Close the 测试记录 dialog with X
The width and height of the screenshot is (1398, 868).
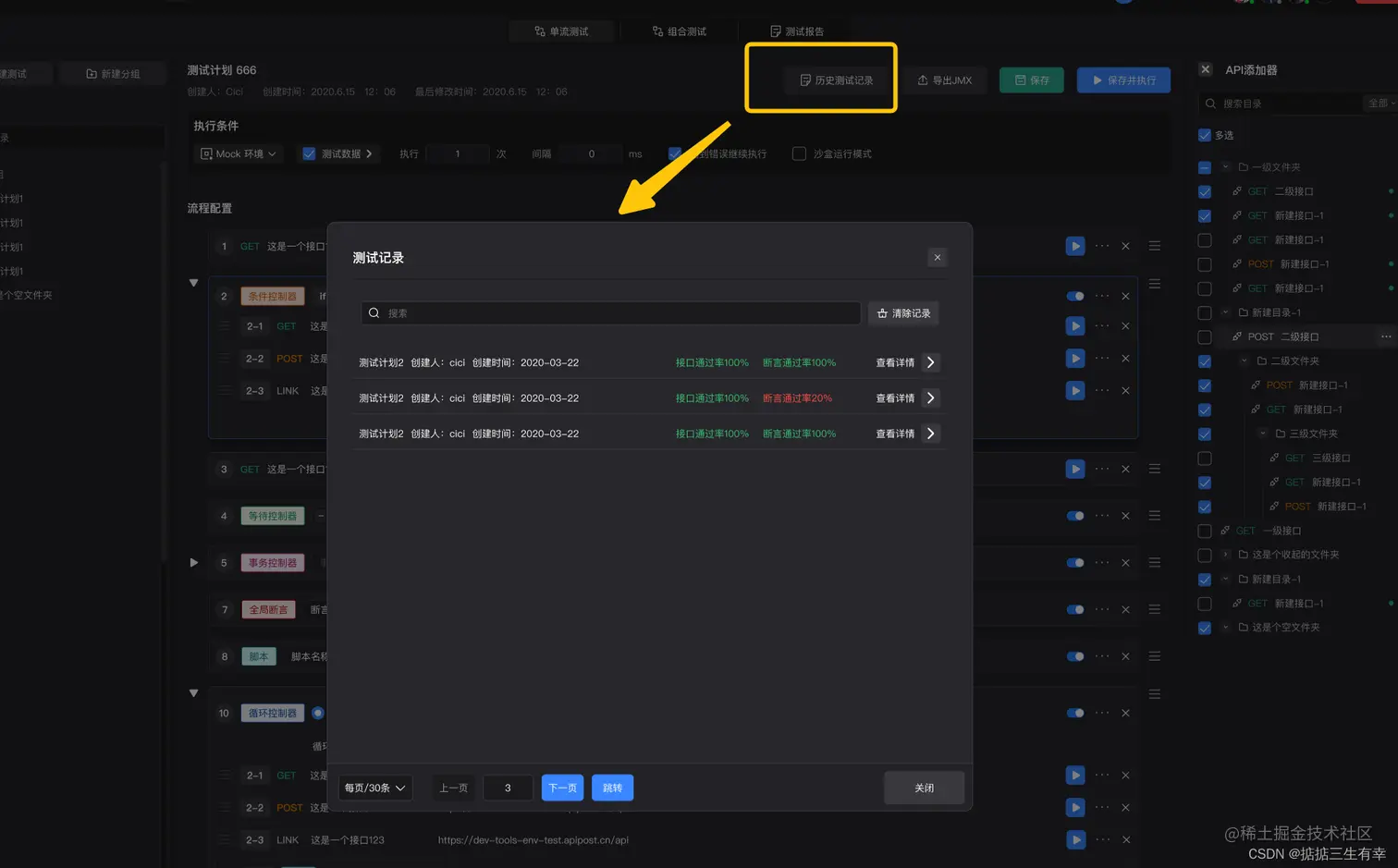point(938,257)
